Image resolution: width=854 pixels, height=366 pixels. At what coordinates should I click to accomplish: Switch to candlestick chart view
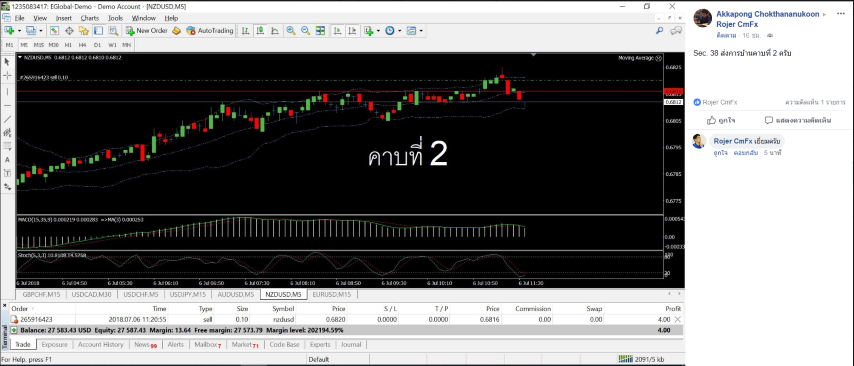[260, 30]
